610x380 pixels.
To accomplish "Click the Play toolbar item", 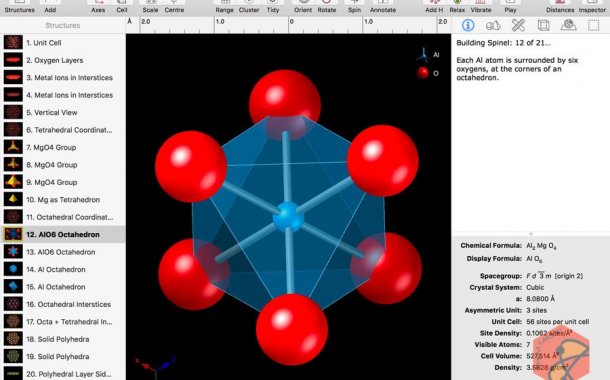I will click(510, 7).
